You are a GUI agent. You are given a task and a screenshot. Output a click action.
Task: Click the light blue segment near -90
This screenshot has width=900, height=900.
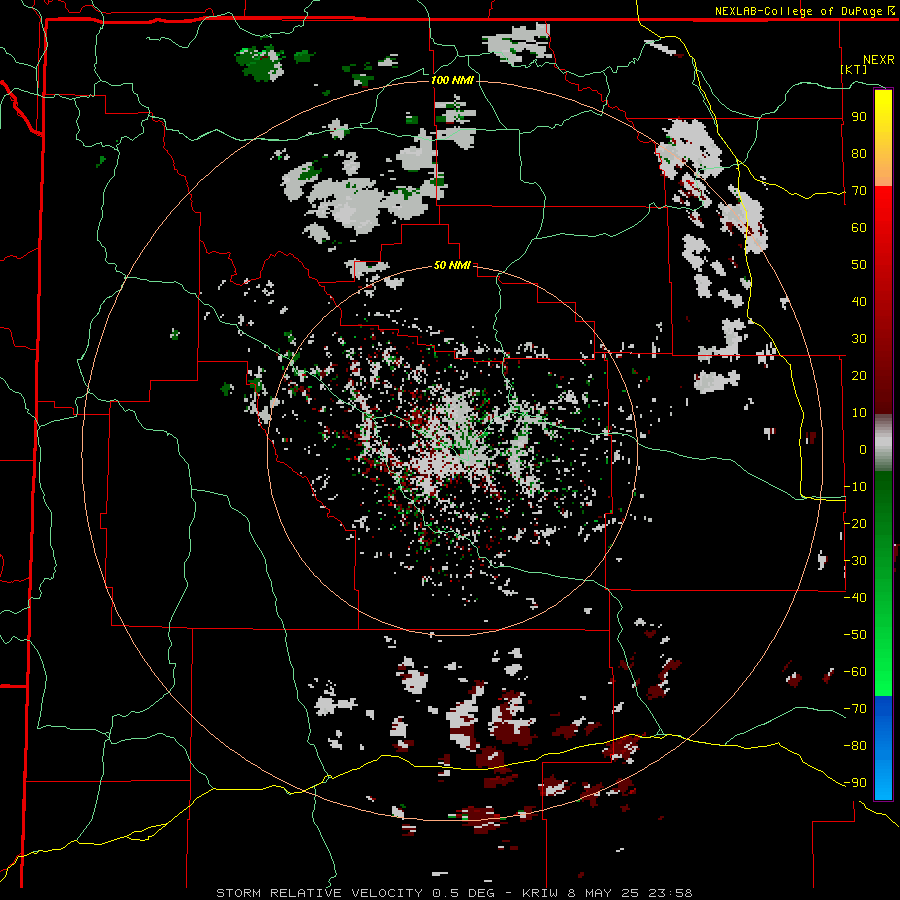tap(883, 778)
